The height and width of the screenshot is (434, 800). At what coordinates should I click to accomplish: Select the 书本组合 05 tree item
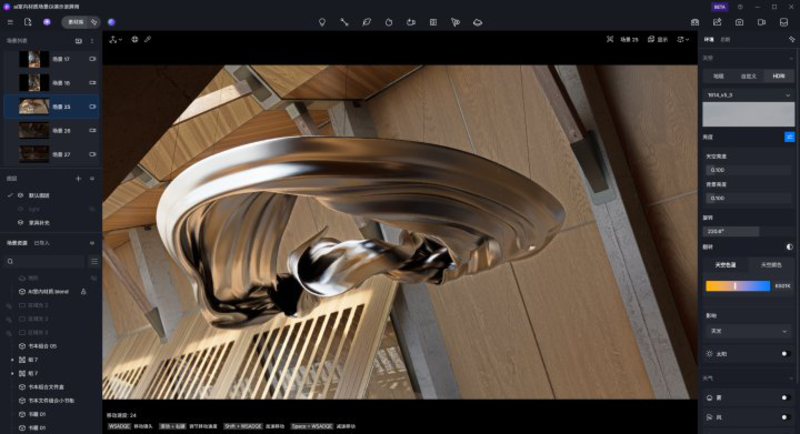42,346
